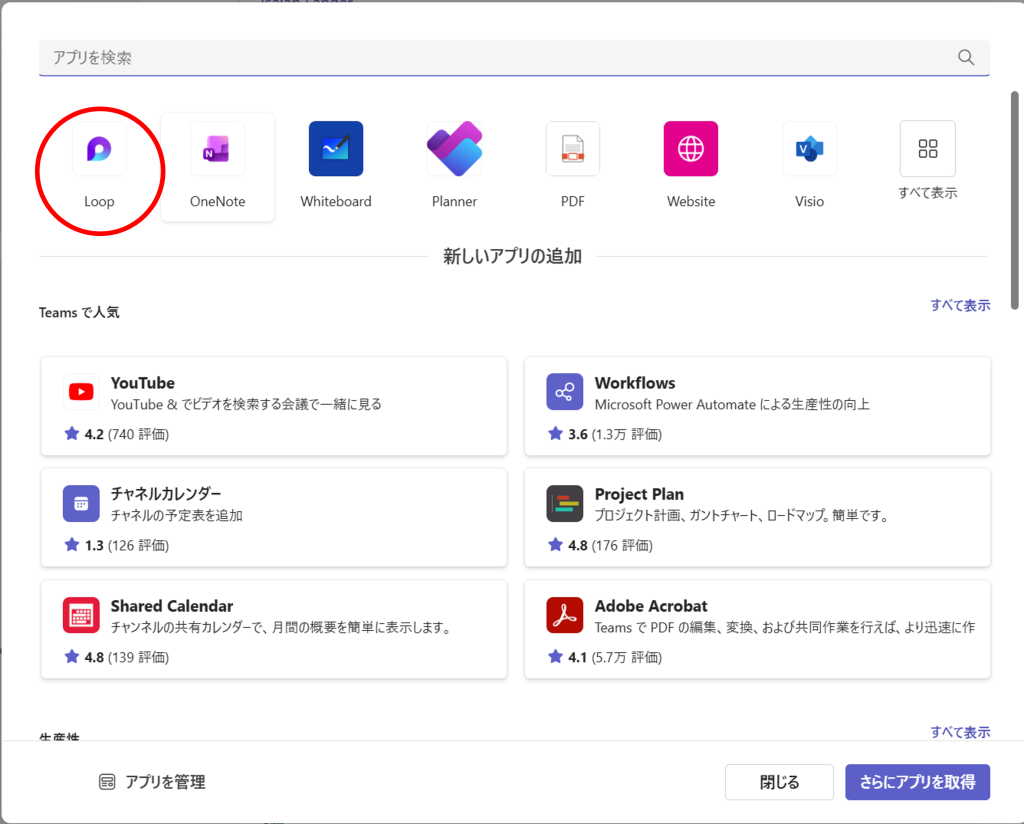Add the Whiteboard app
Viewport: 1024px width, 824px height.
coord(336,150)
